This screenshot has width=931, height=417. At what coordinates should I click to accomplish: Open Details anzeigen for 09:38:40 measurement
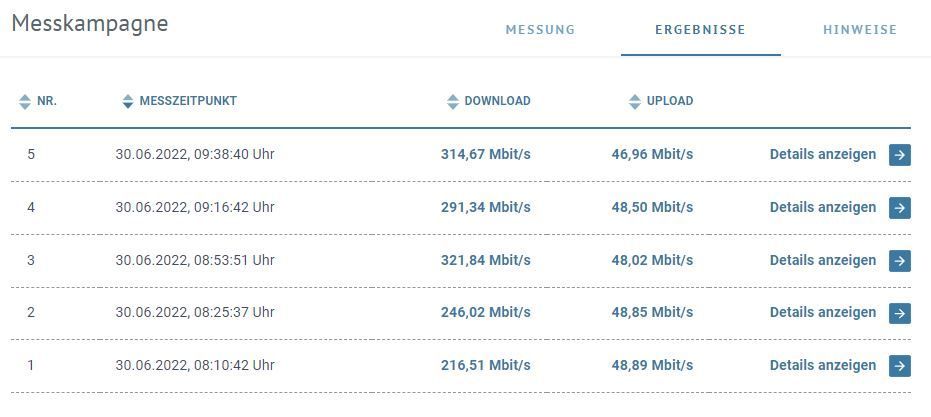click(x=822, y=154)
